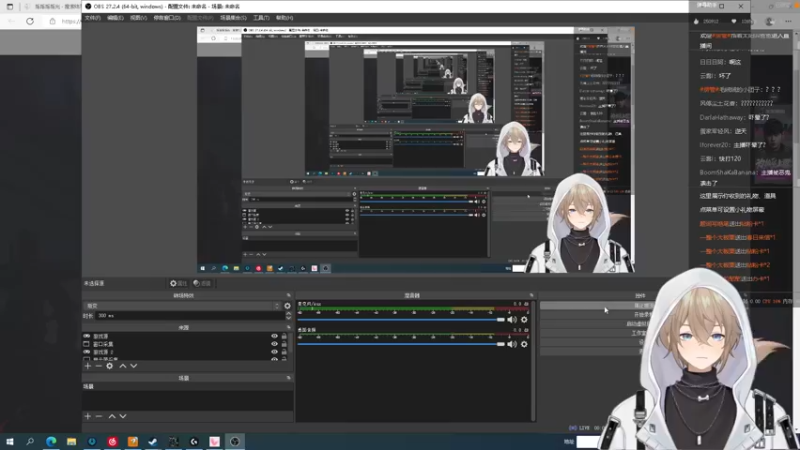Mute the 桌面音频 channel speaker icon
Viewport: 800px width, 450px height.
tap(512, 344)
